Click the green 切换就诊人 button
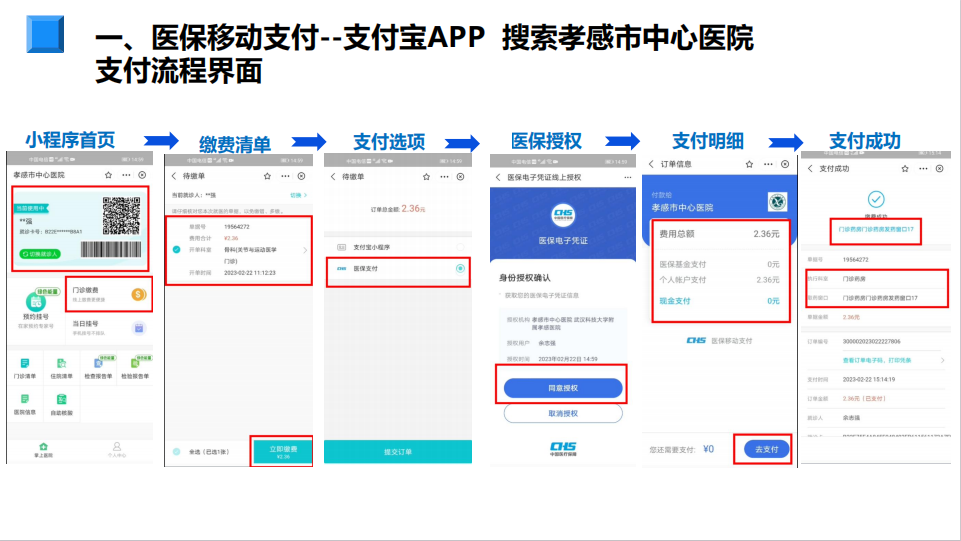The height and width of the screenshot is (541, 961). click(x=40, y=254)
